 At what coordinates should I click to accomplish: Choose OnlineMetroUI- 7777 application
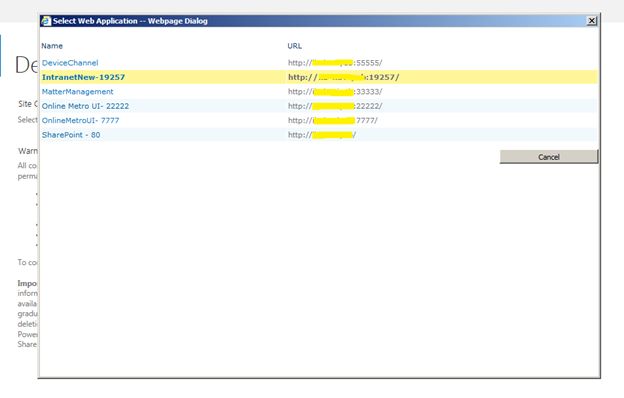(80, 120)
